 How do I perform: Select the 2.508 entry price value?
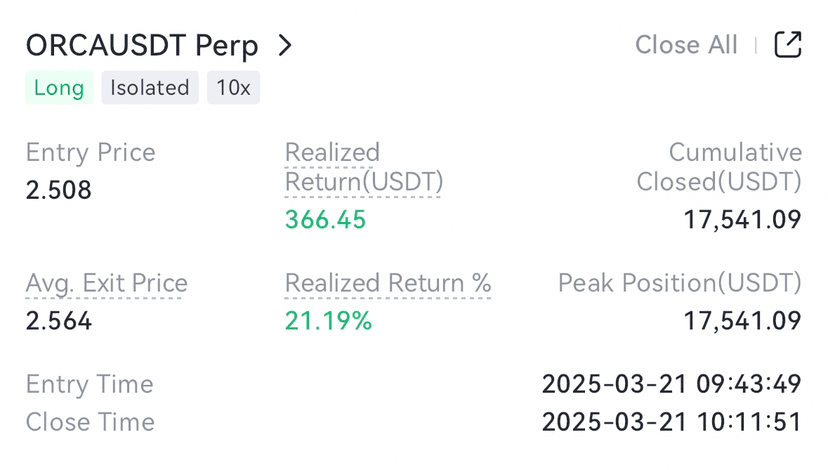click(x=59, y=190)
